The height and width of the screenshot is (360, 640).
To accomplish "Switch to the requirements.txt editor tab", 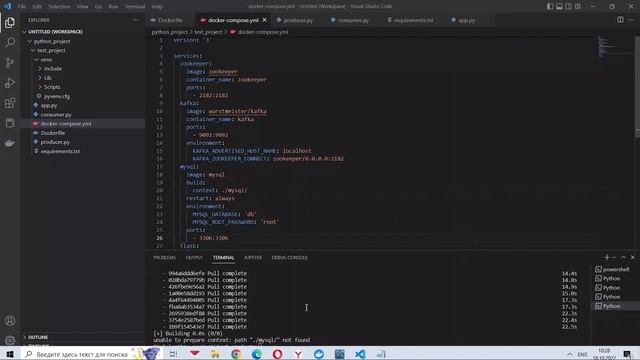I will pos(413,20).
